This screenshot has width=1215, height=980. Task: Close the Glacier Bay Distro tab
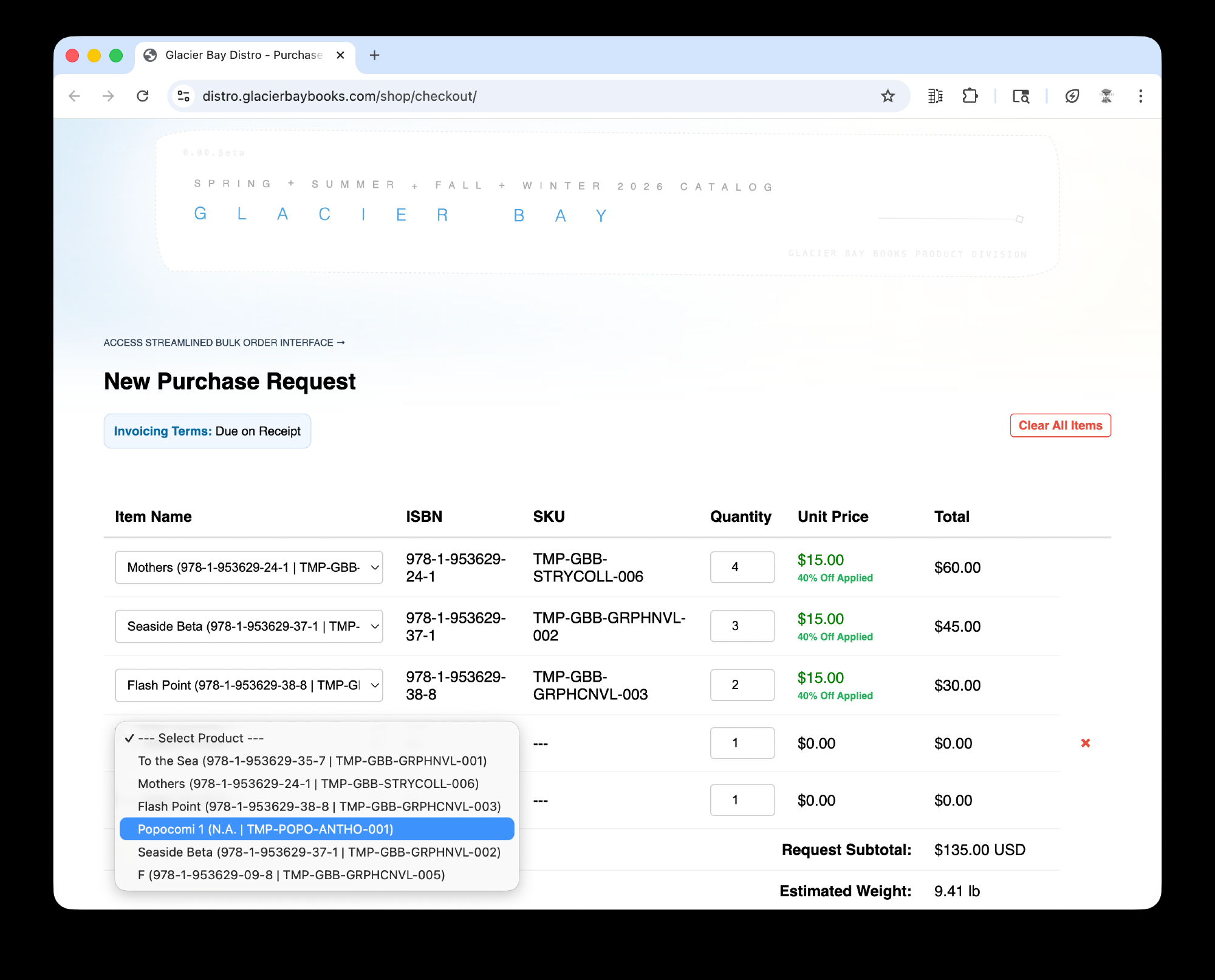(340, 55)
